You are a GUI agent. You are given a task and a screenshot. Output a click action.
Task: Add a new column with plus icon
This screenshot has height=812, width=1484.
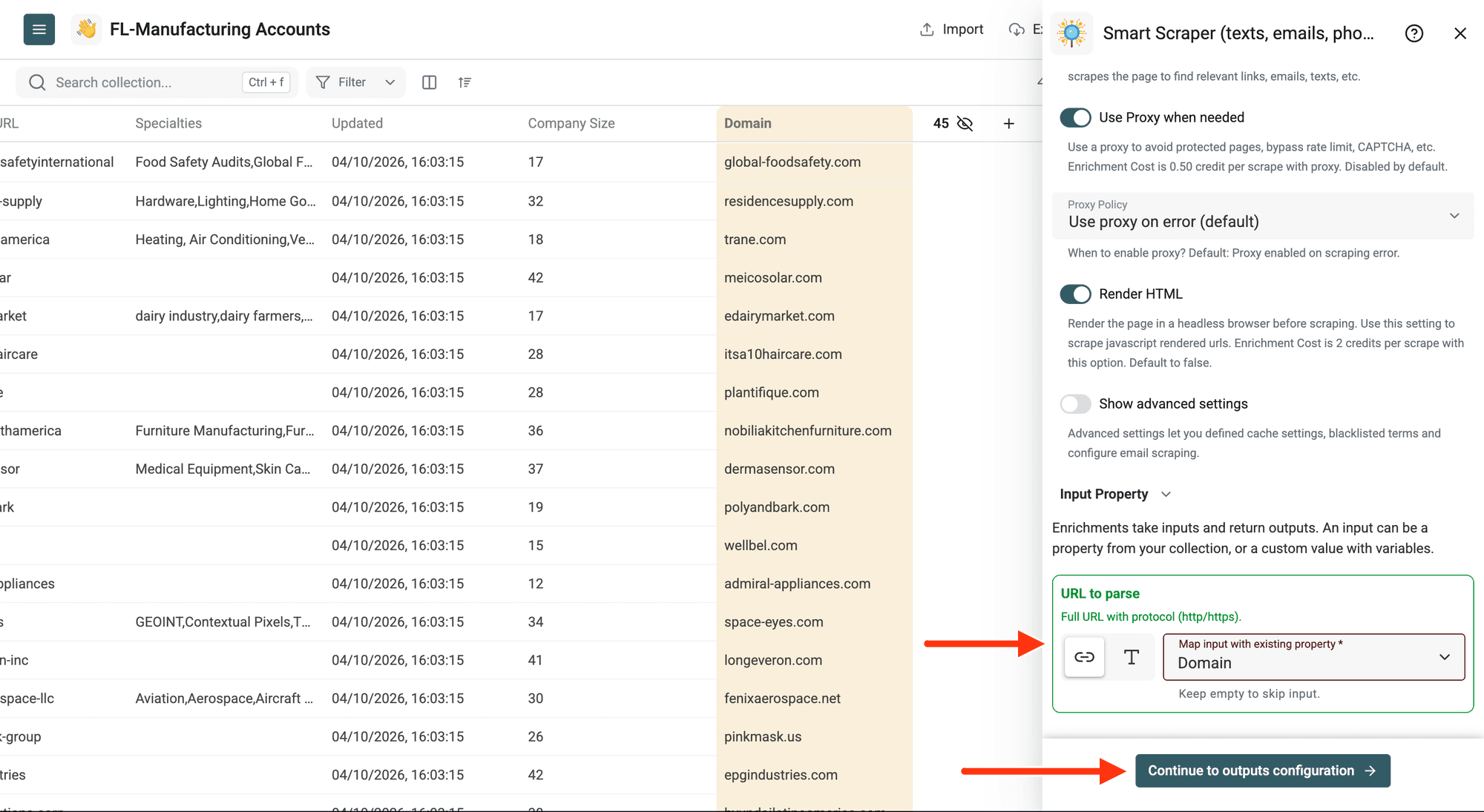pos(1008,124)
